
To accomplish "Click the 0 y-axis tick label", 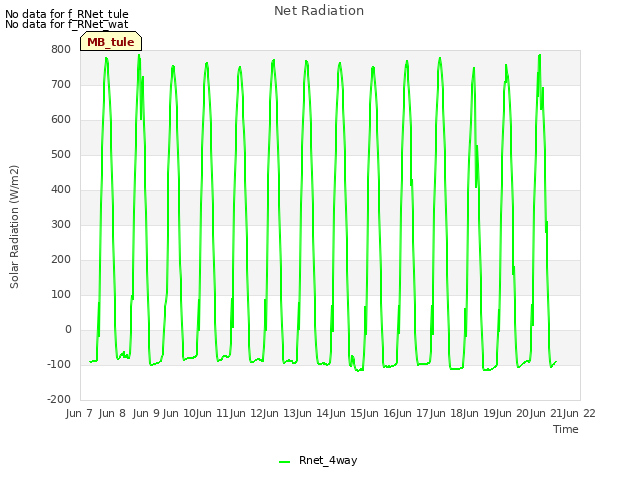I will pos(68,329).
